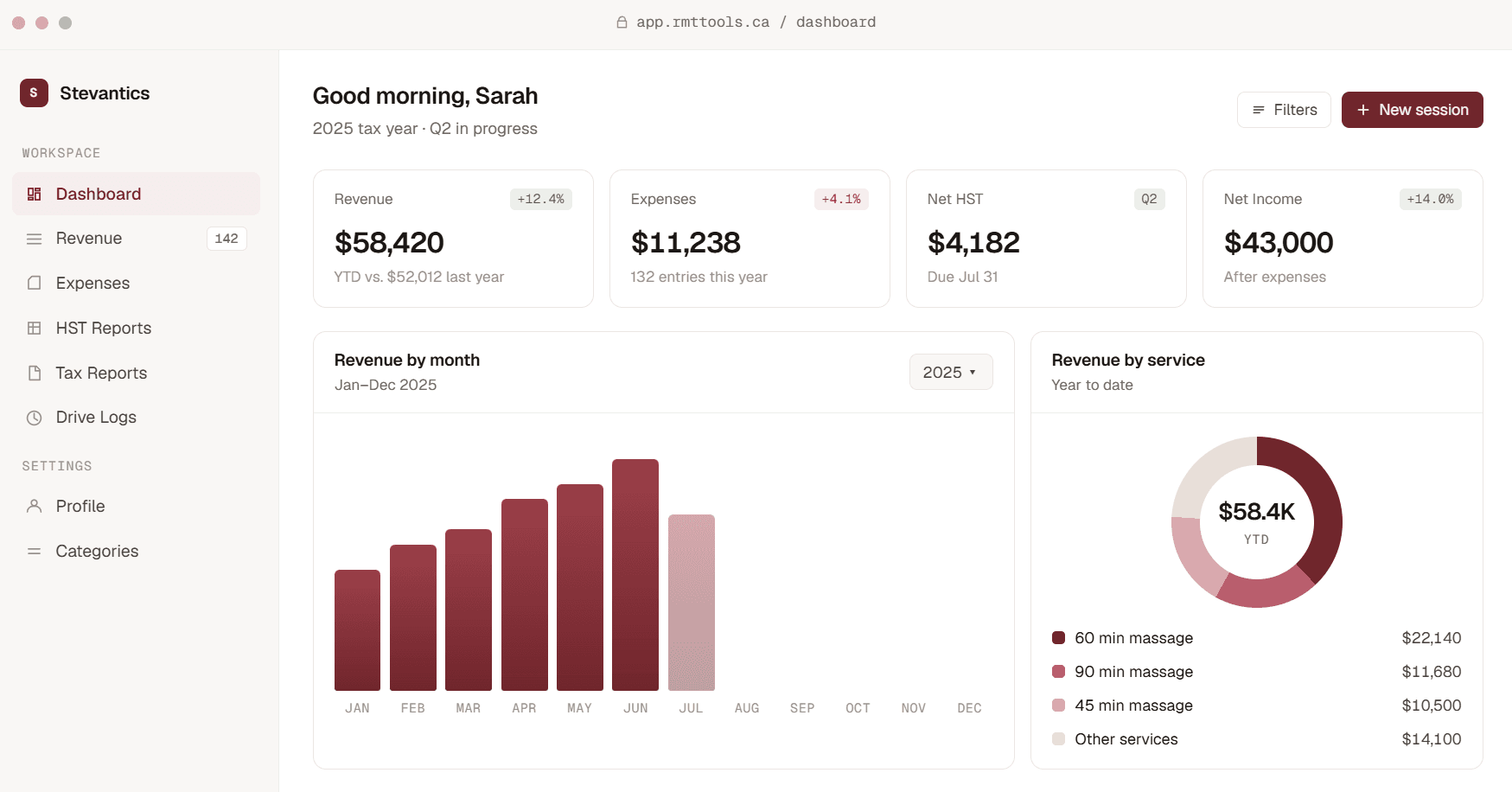The width and height of the screenshot is (1512, 792).
Task: Click the 90 min massage legend label
Action: [1134, 672]
